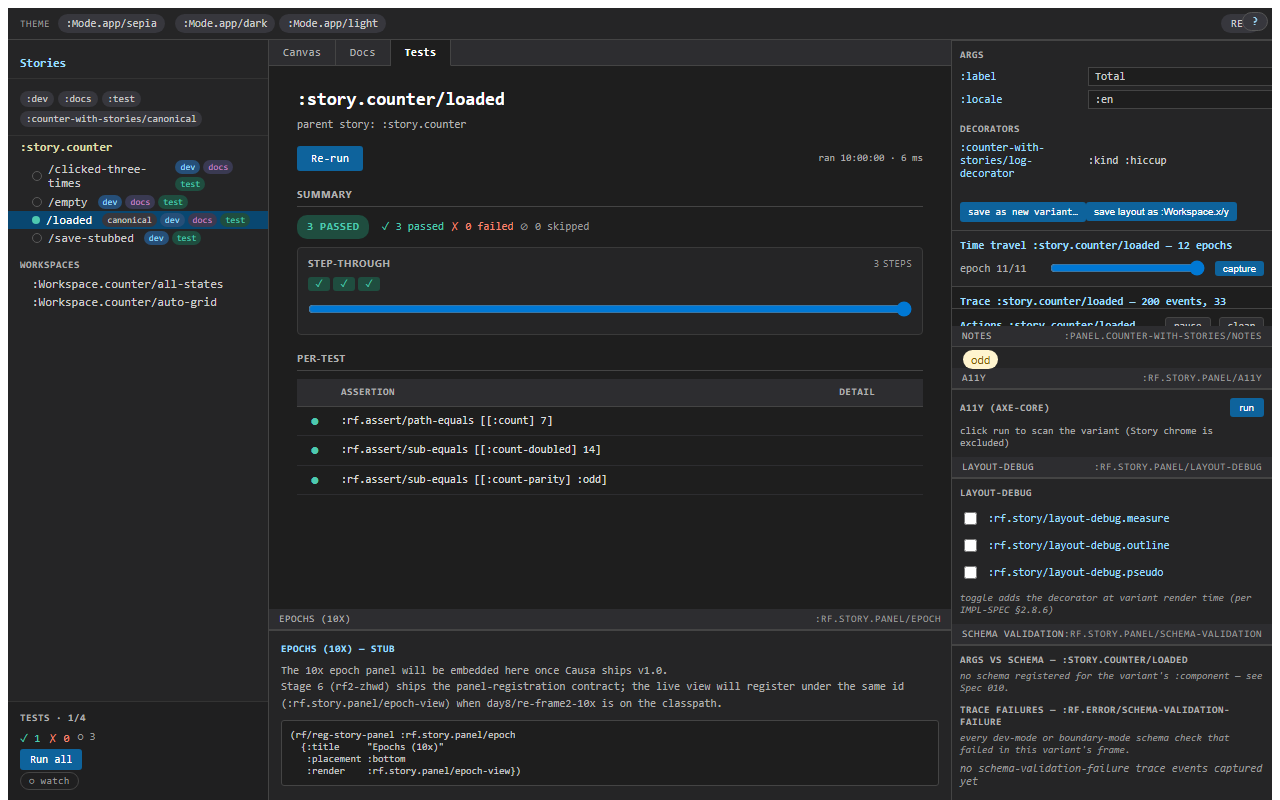Toggle the :test tag filter
The image size is (1280, 800).
pos(122,98)
